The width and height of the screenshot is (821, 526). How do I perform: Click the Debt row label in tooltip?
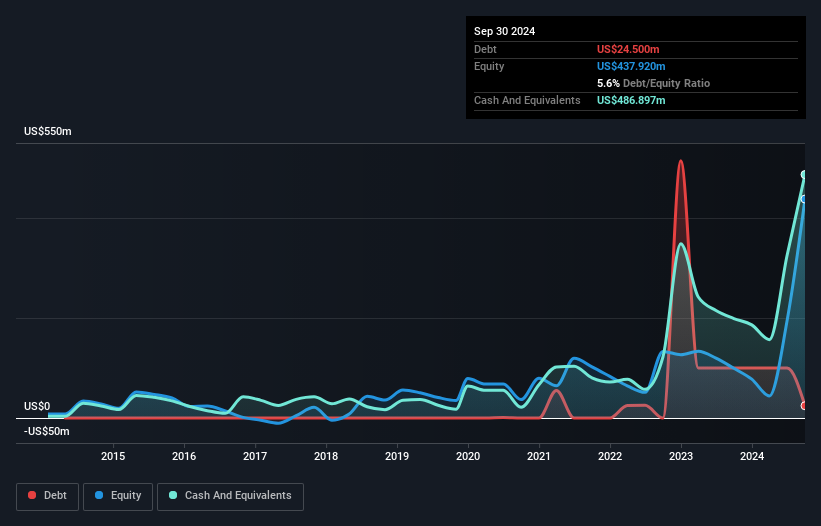point(485,49)
